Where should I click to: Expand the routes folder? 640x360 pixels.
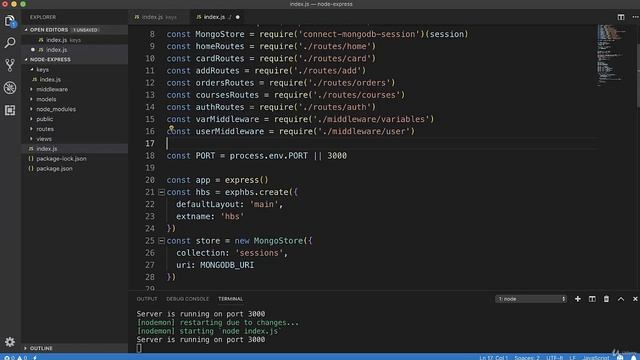[x=31, y=129]
